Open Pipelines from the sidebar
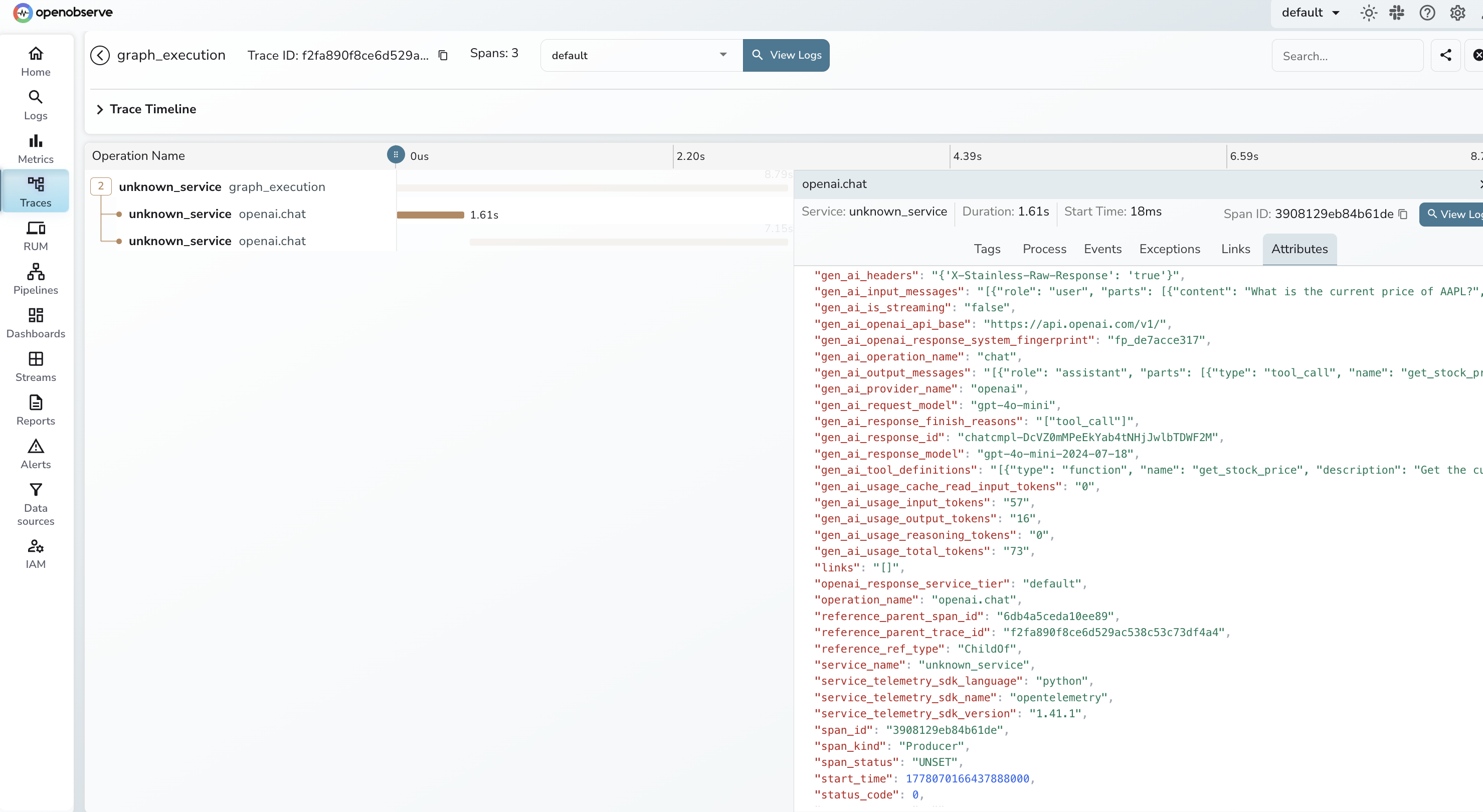Image resolution: width=1483 pixels, height=812 pixels. tap(36, 280)
